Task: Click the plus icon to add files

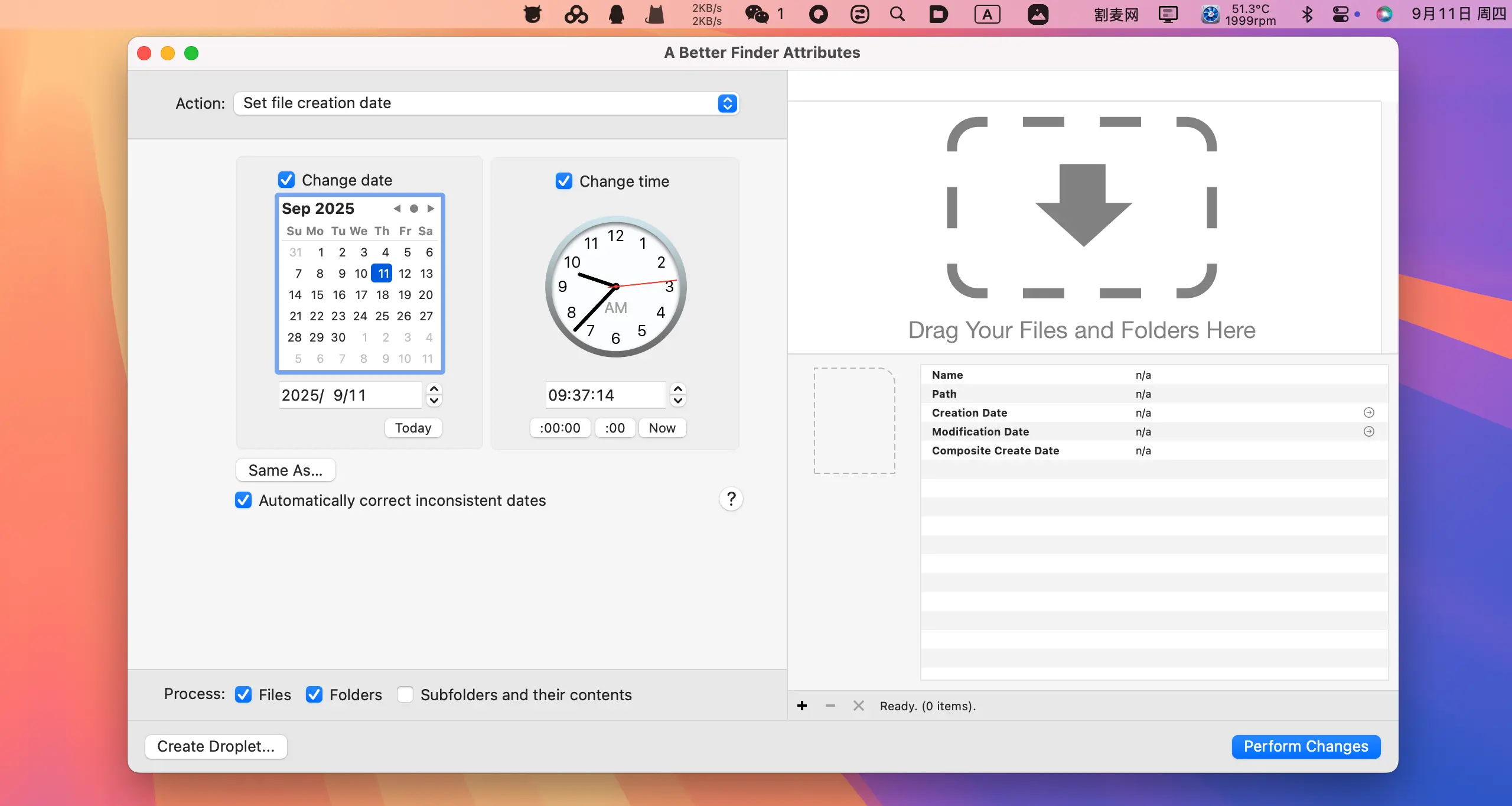Action: click(x=802, y=706)
